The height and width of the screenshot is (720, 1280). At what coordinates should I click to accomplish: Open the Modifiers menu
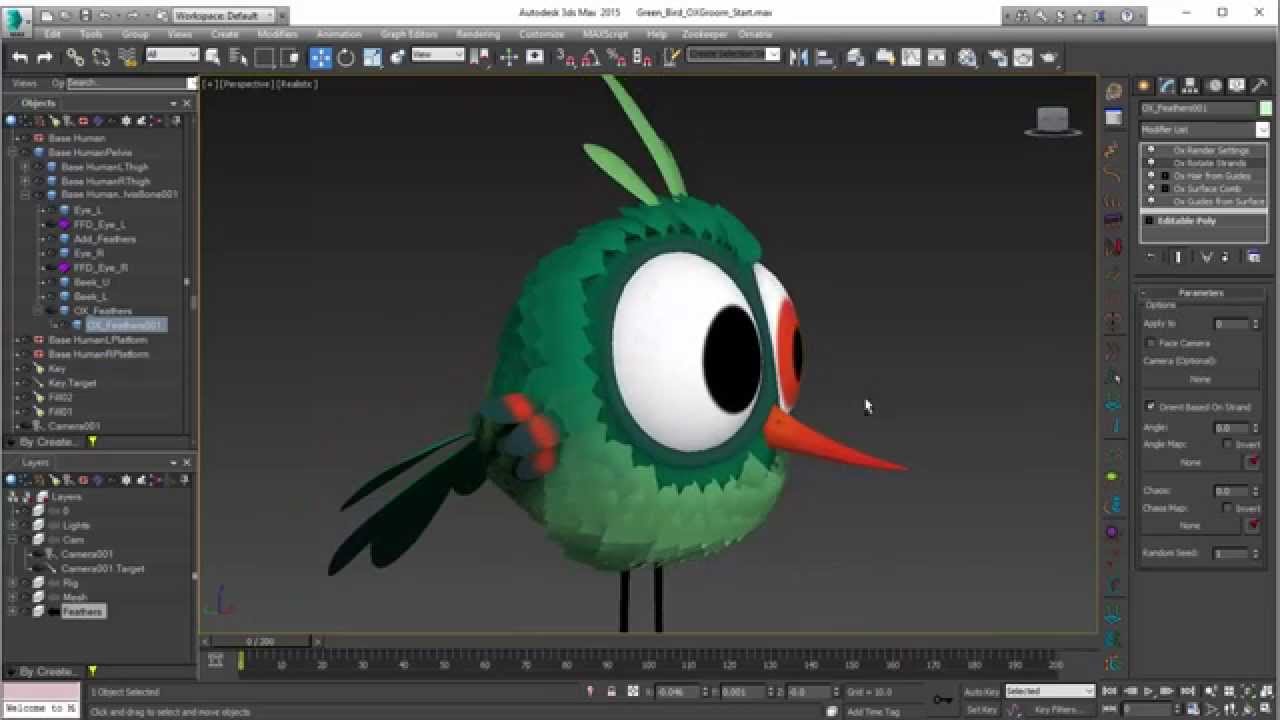(x=277, y=34)
